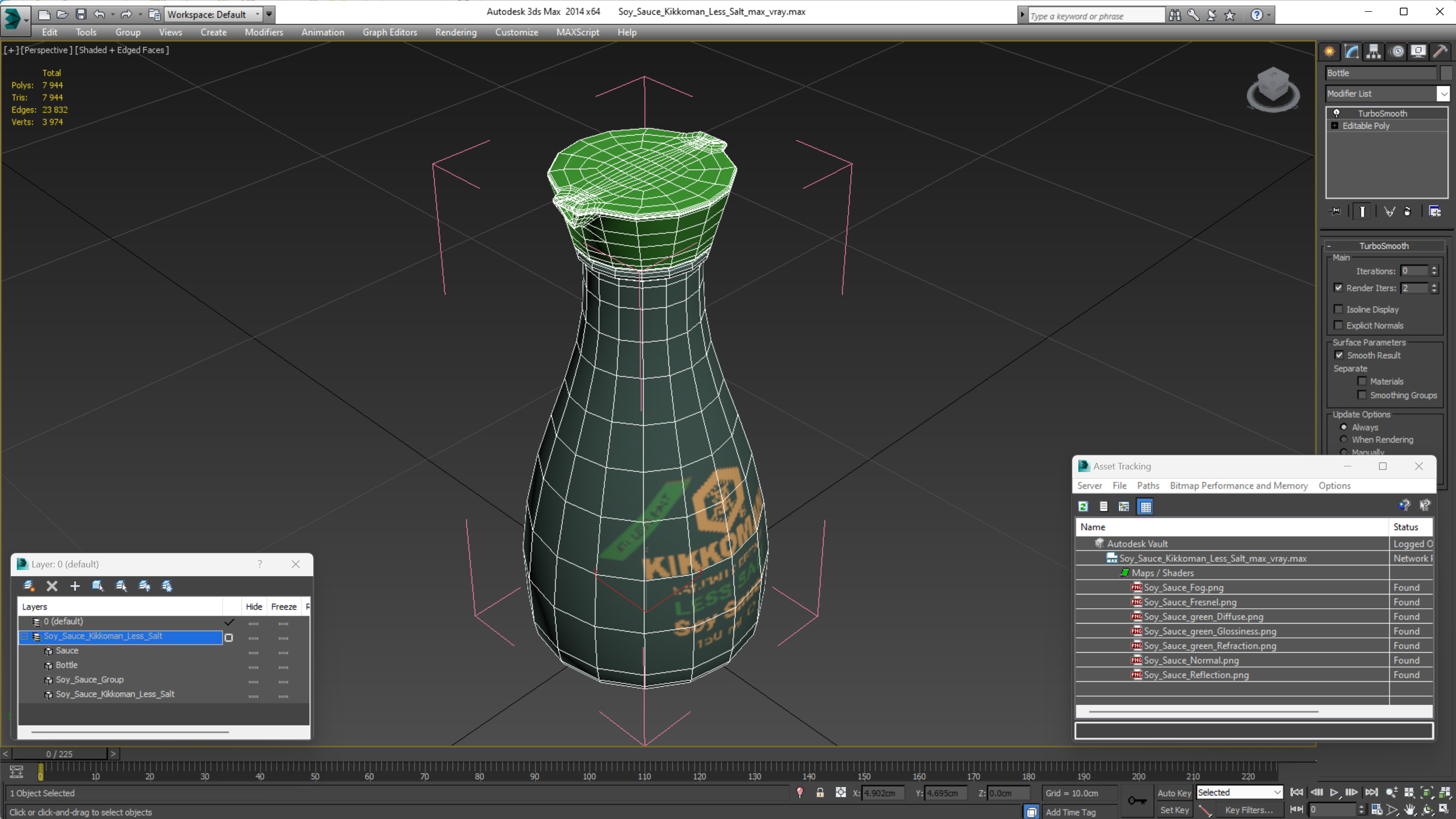Click the Auto Key button
1456x819 pixels.
pyautogui.click(x=1174, y=793)
